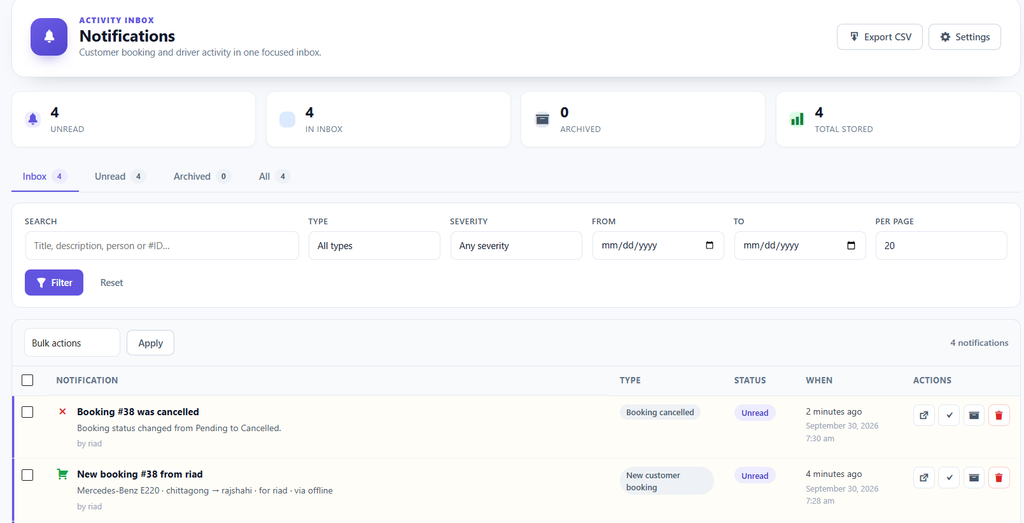The width and height of the screenshot is (1024, 523).
Task: Click the From date mm/dd/yyyy field
Action: (x=658, y=246)
